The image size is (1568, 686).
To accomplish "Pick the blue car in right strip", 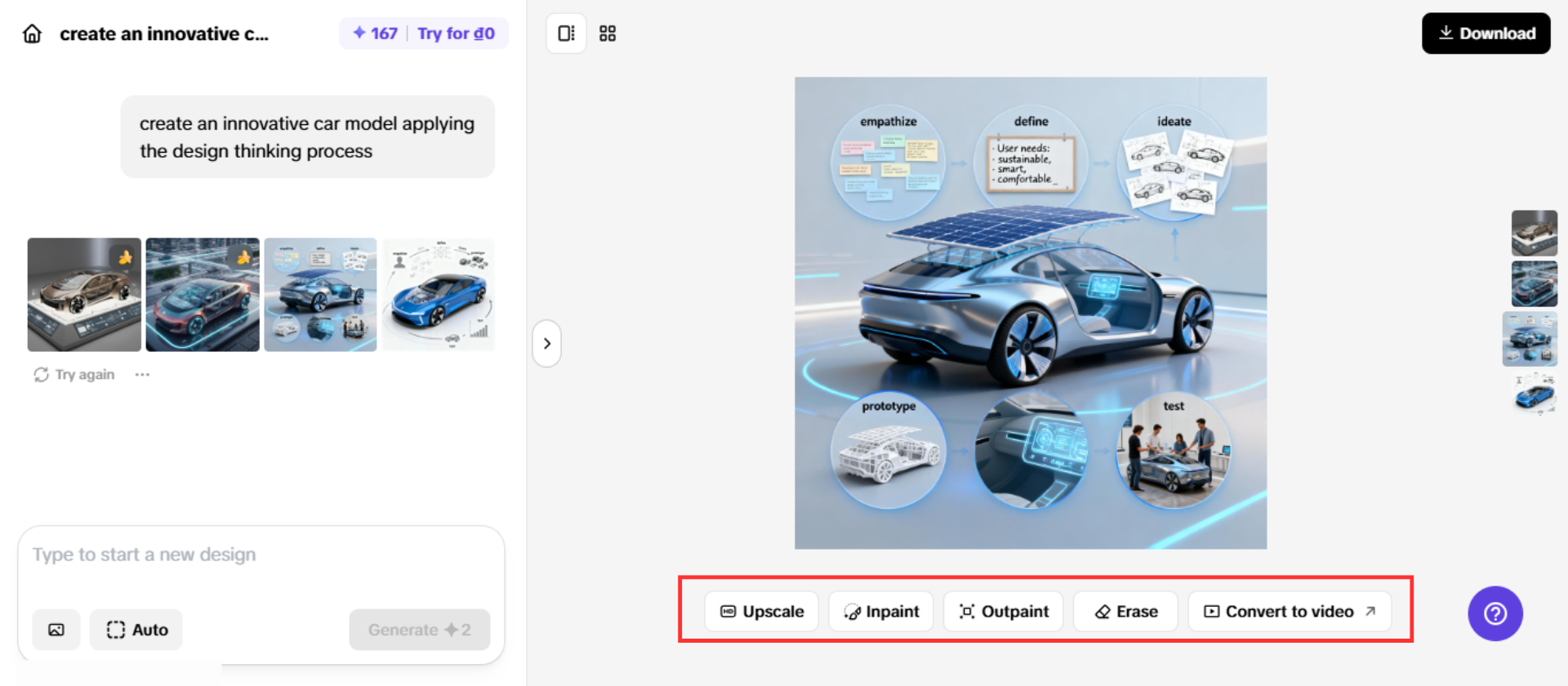I will click(x=1535, y=394).
